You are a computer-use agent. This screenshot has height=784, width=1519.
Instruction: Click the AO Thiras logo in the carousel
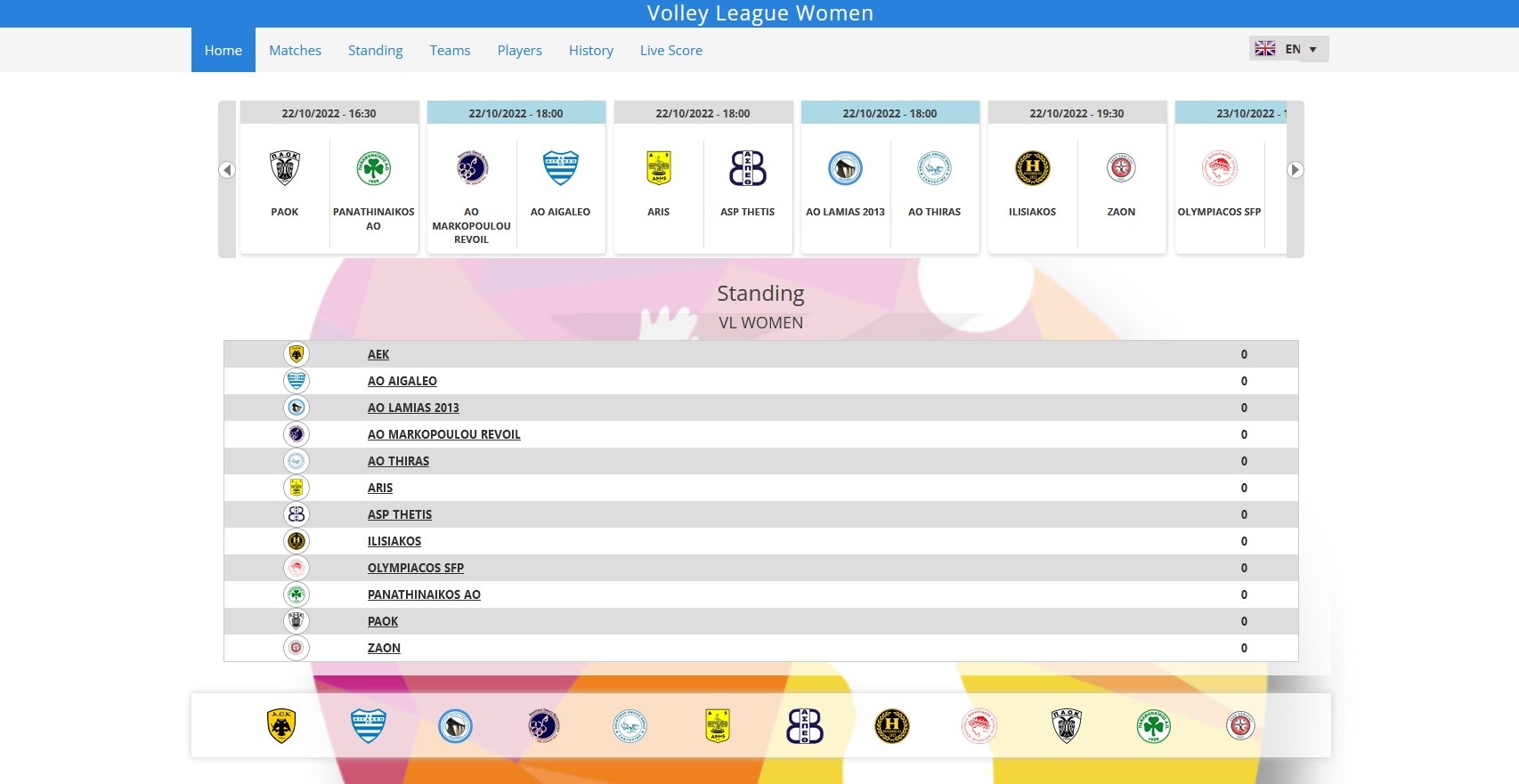pos(935,168)
